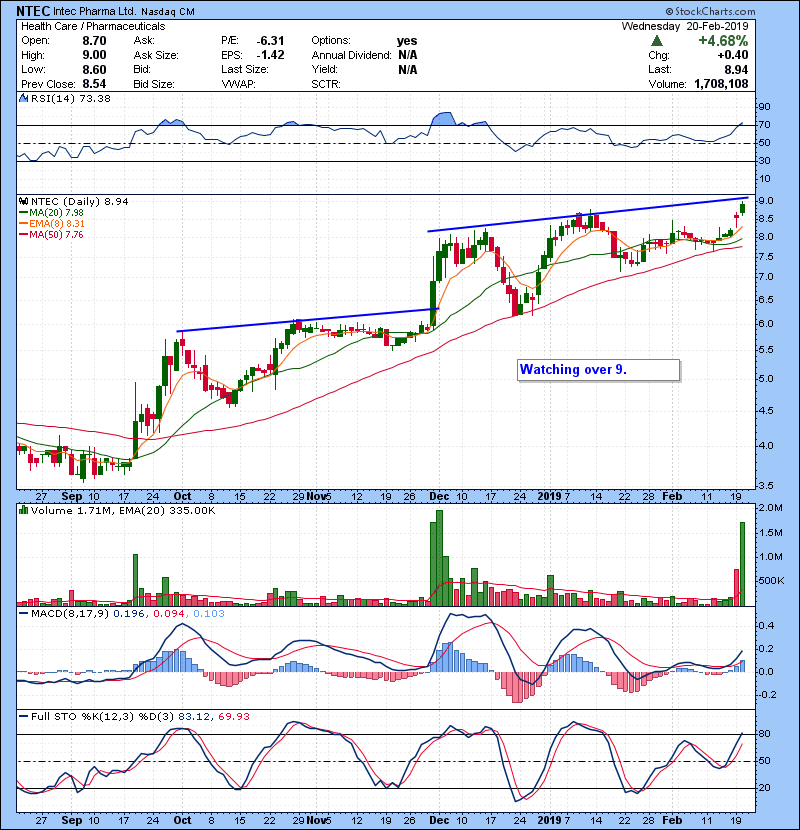Click the NTEC ticker symbol in header
The image size is (800, 830).
tap(33, 11)
